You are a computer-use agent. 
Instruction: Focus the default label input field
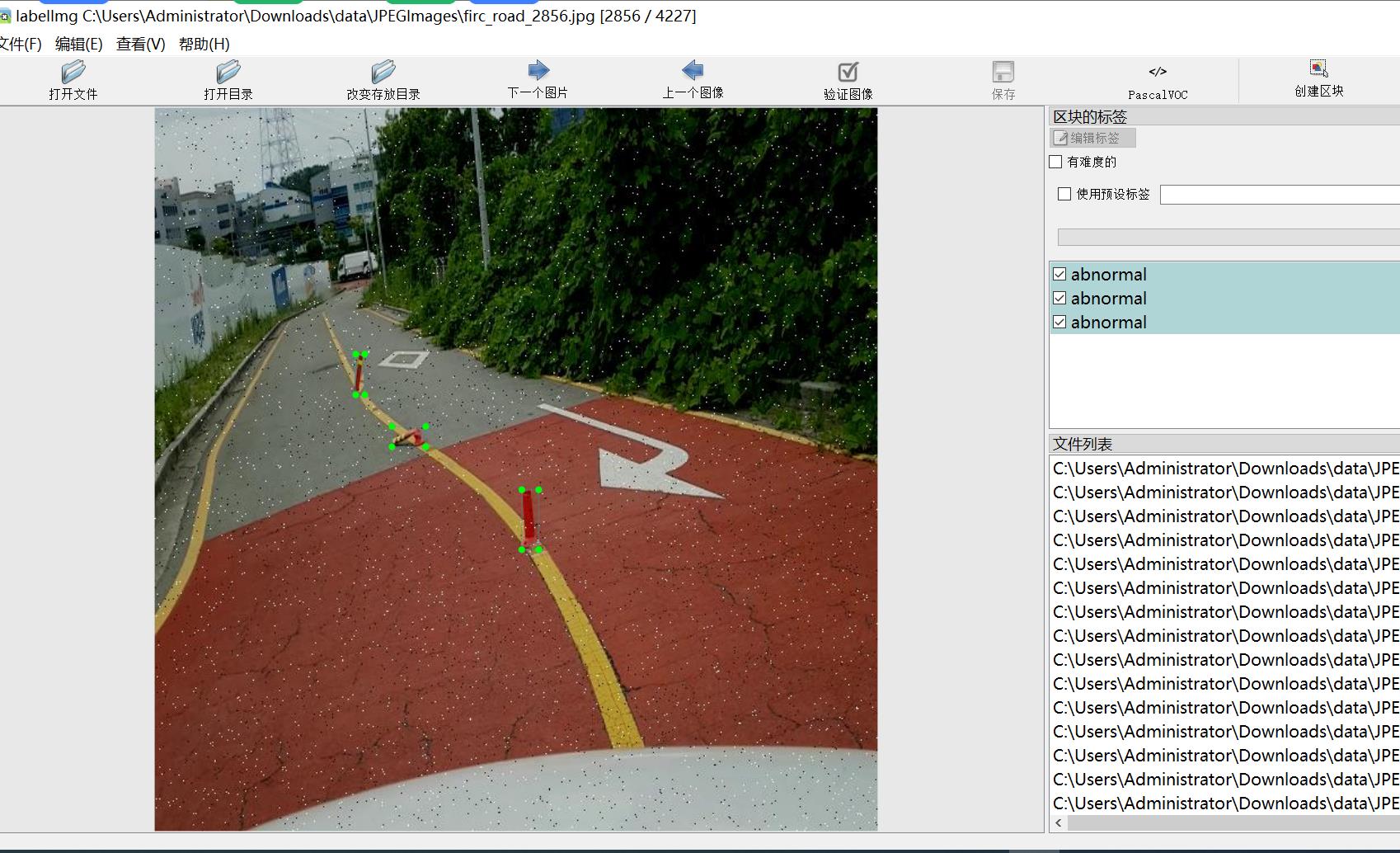coord(1280,195)
